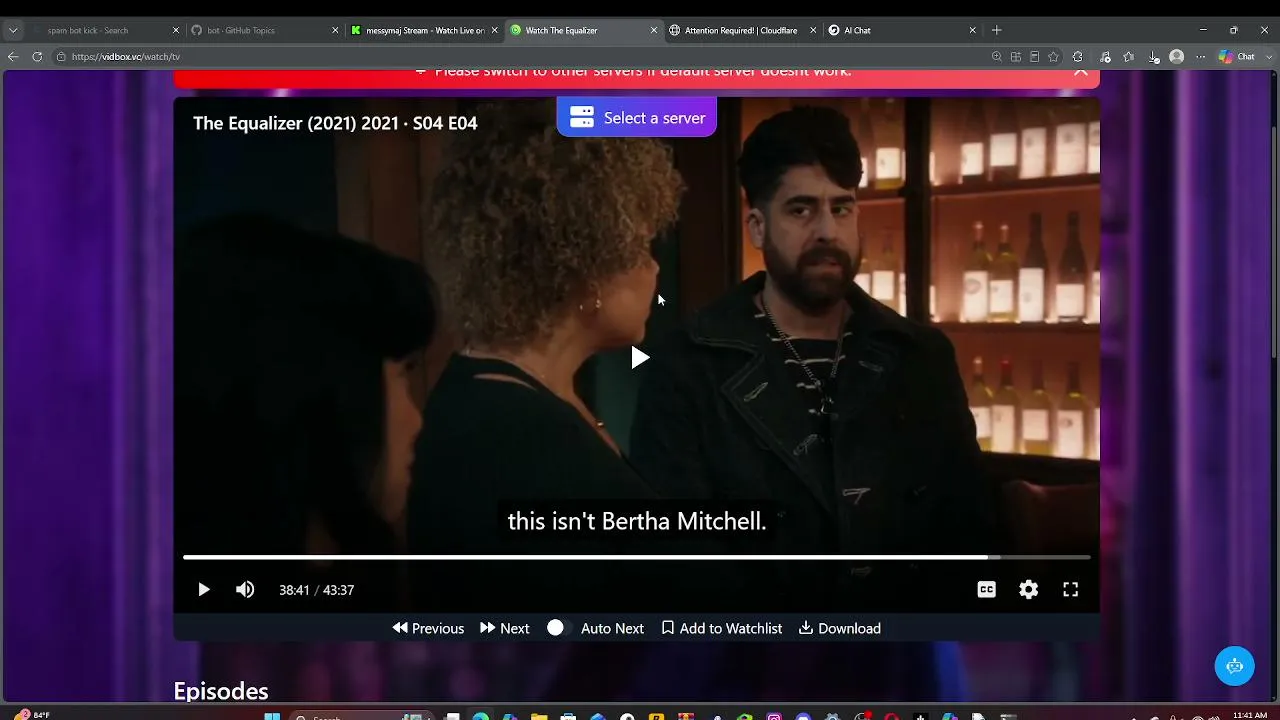Go back to the previous page

[x=13, y=57]
